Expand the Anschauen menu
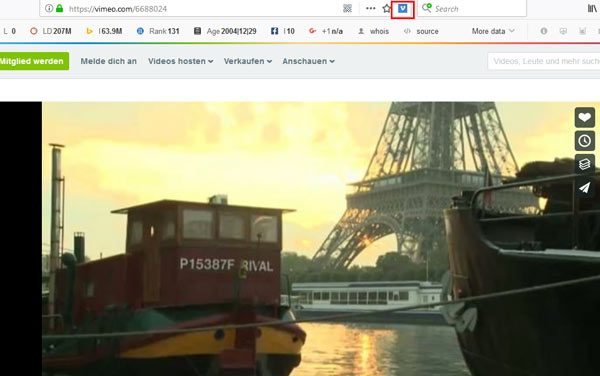 click(x=308, y=61)
